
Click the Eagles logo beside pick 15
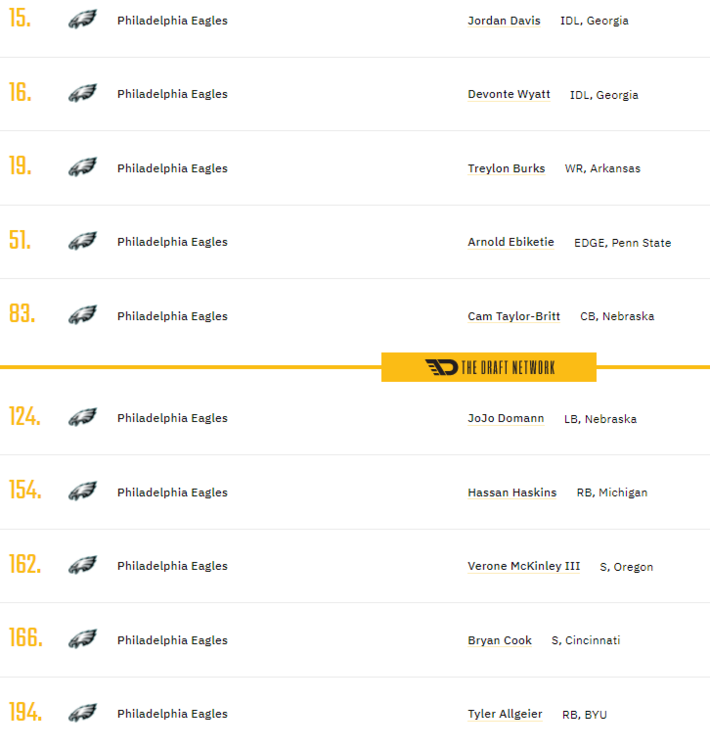[x=82, y=20]
